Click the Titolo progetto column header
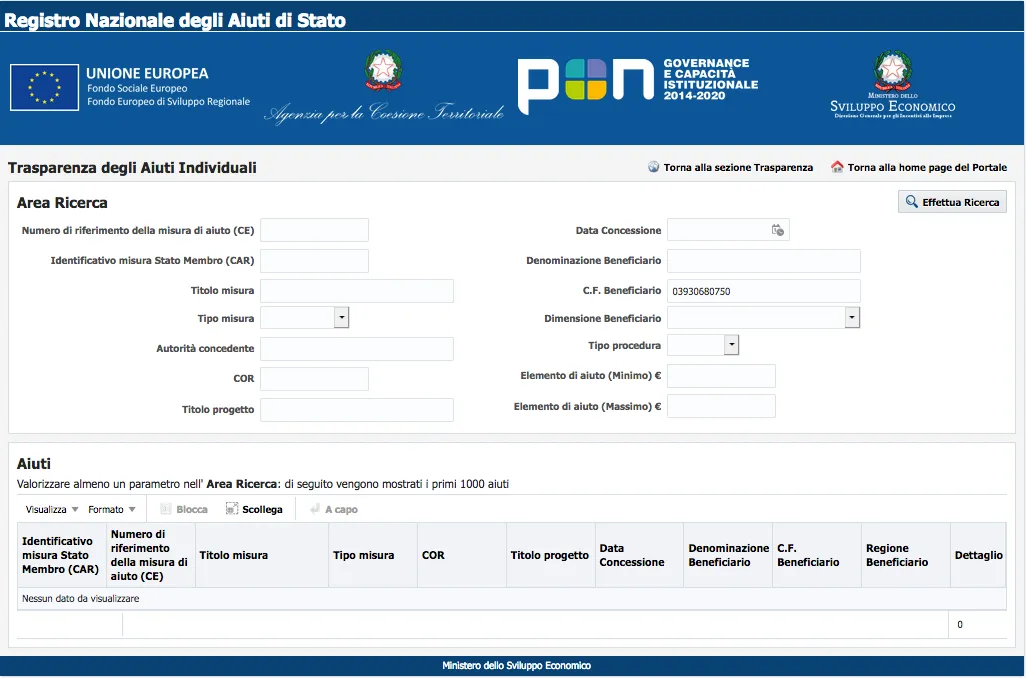Screen dimensions: 1026x678 (551, 555)
